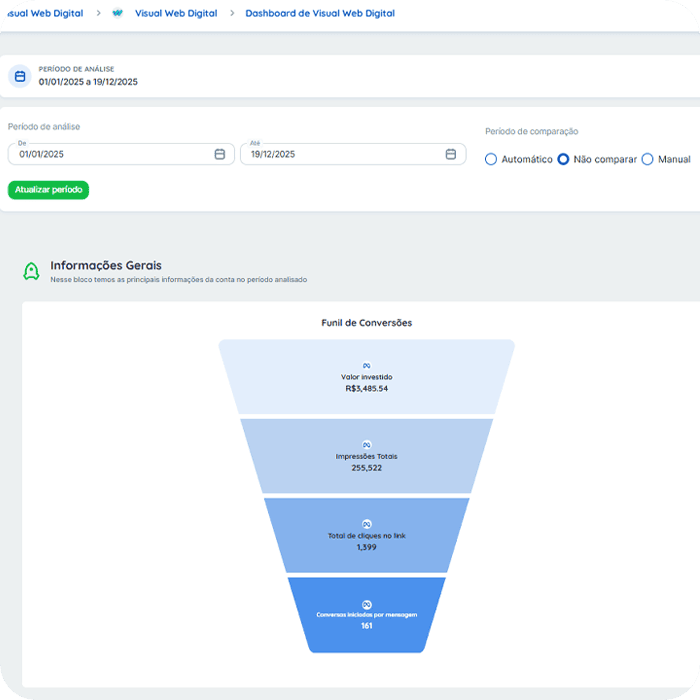Click the rocket icon beside Informações Gerais
Screen dimensions: 700x700
31,271
